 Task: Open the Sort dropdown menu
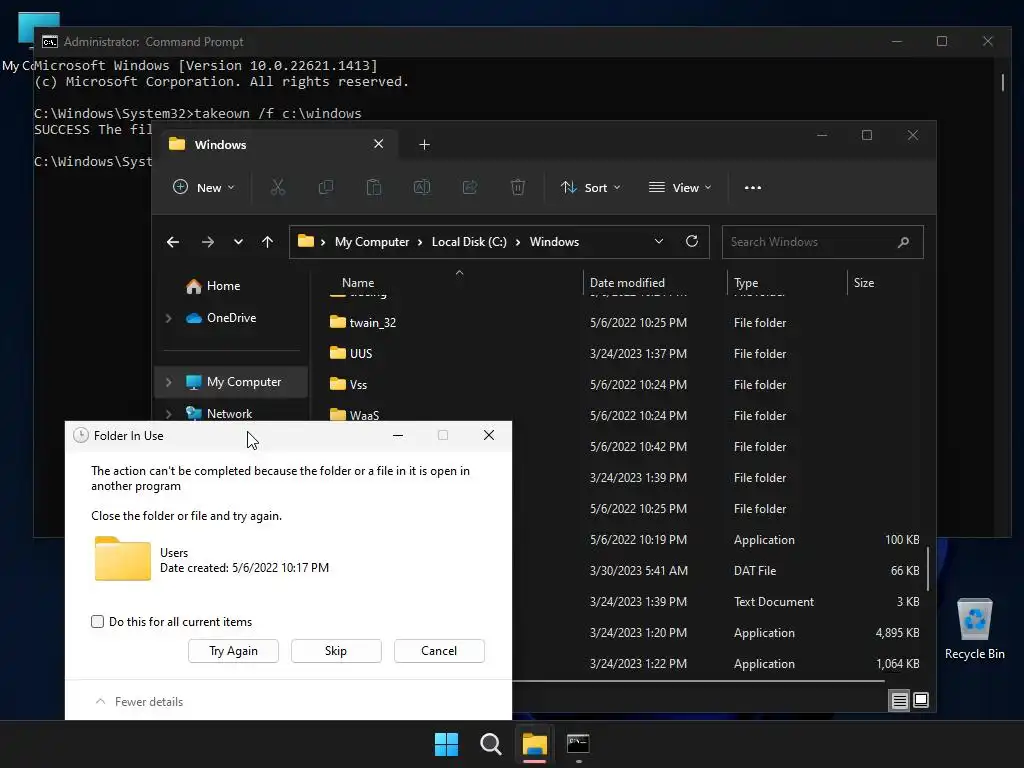coord(590,187)
